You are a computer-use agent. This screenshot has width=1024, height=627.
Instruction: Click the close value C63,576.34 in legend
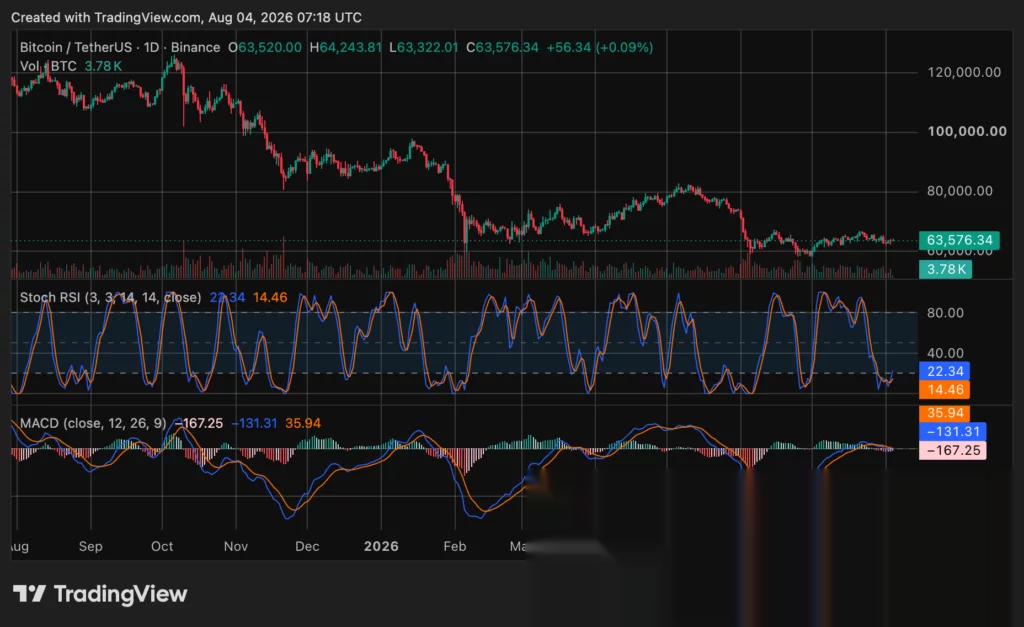502,47
